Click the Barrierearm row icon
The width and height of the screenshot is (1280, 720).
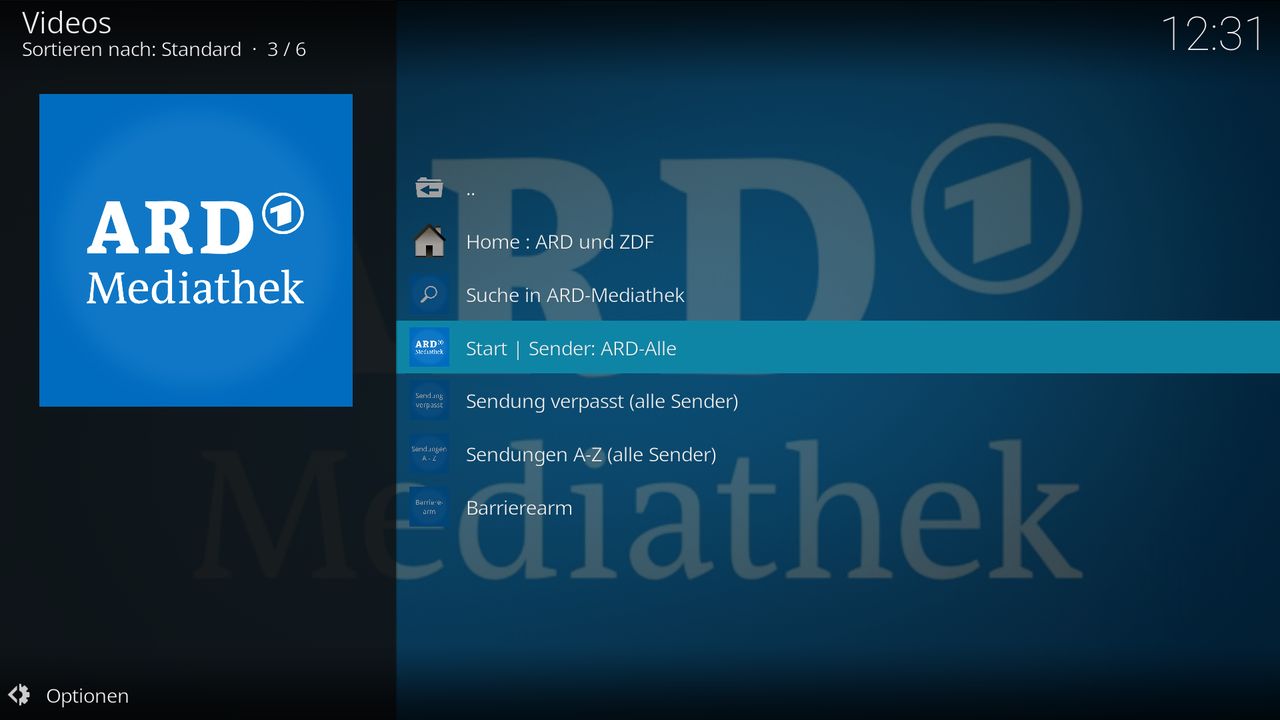click(429, 507)
